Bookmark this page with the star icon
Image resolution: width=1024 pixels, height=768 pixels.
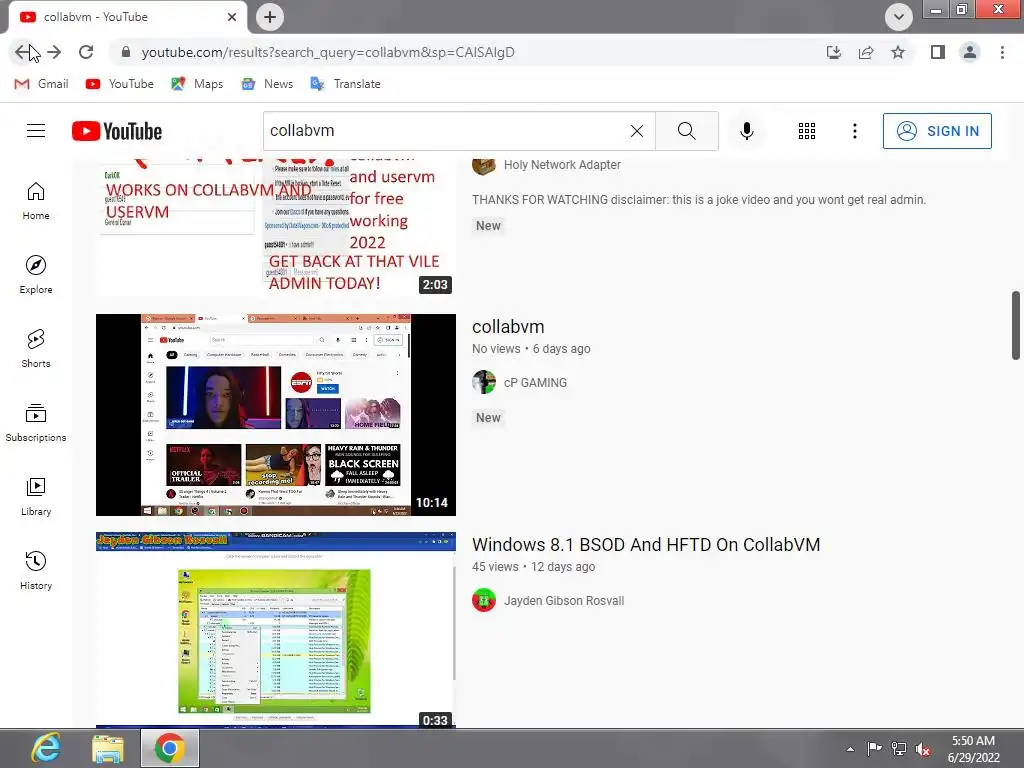[898, 52]
